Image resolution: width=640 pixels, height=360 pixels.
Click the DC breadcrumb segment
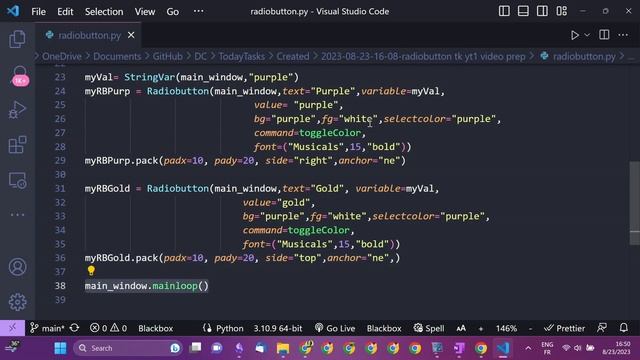click(200, 56)
